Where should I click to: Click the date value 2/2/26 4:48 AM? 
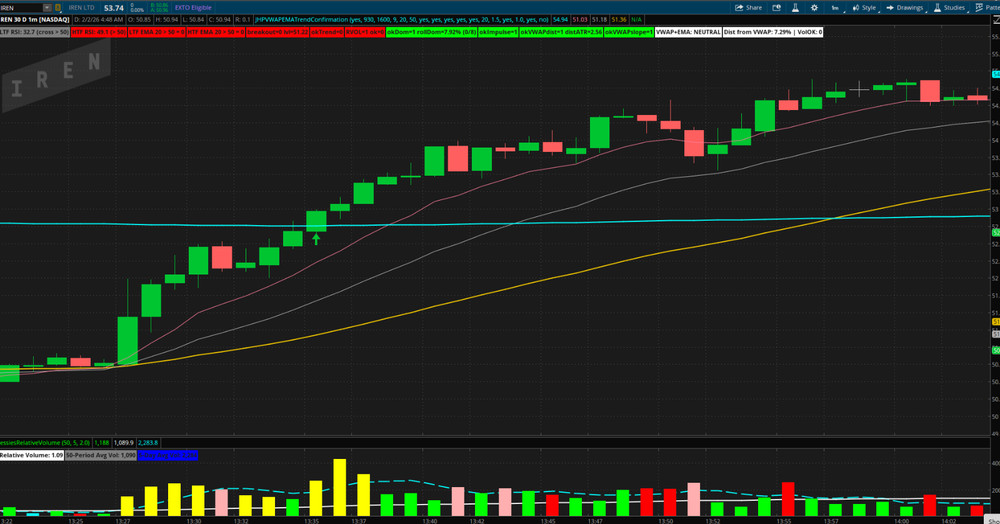tap(98, 20)
